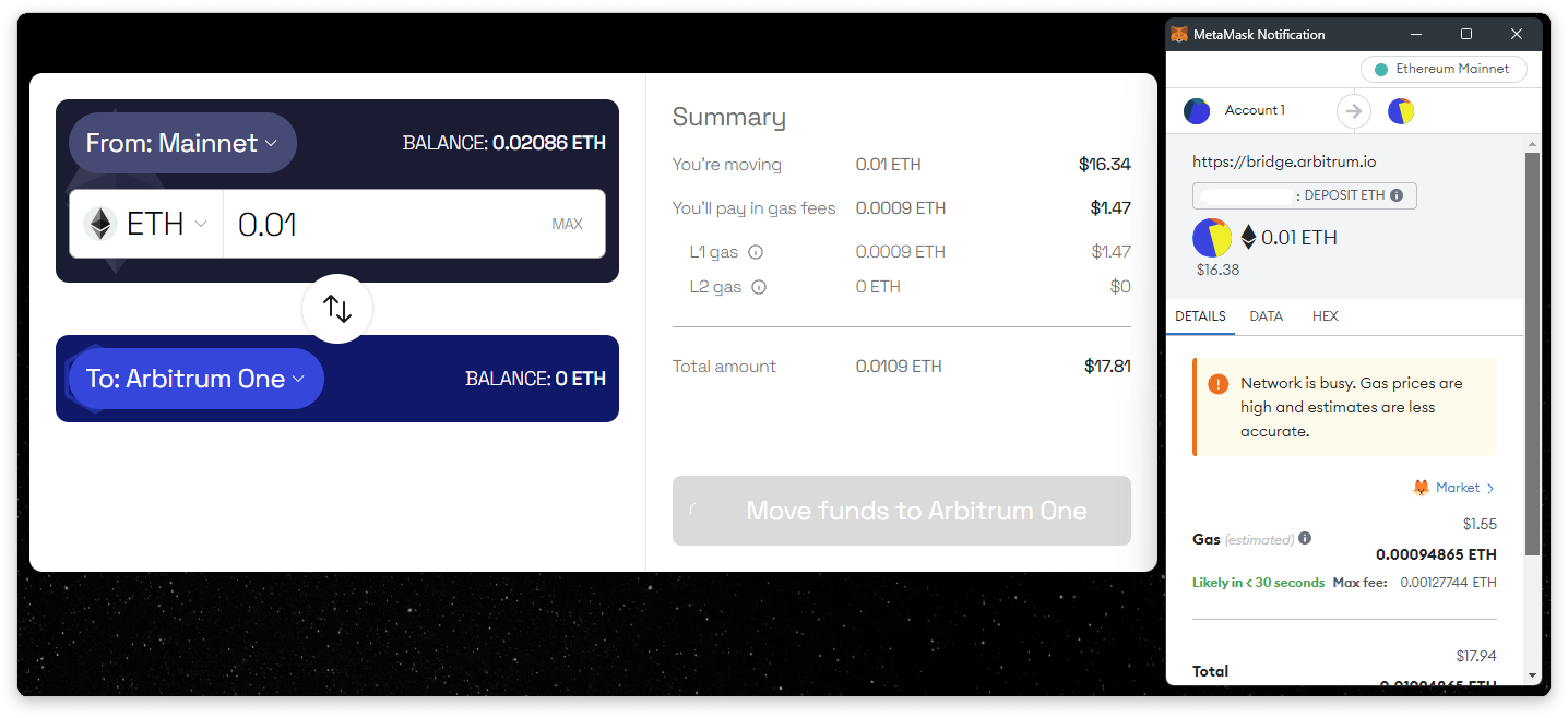Image resolution: width=1568 pixels, height=718 pixels.
Task: Click the swap direction arrows between networks
Action: [x=337, y=308]
